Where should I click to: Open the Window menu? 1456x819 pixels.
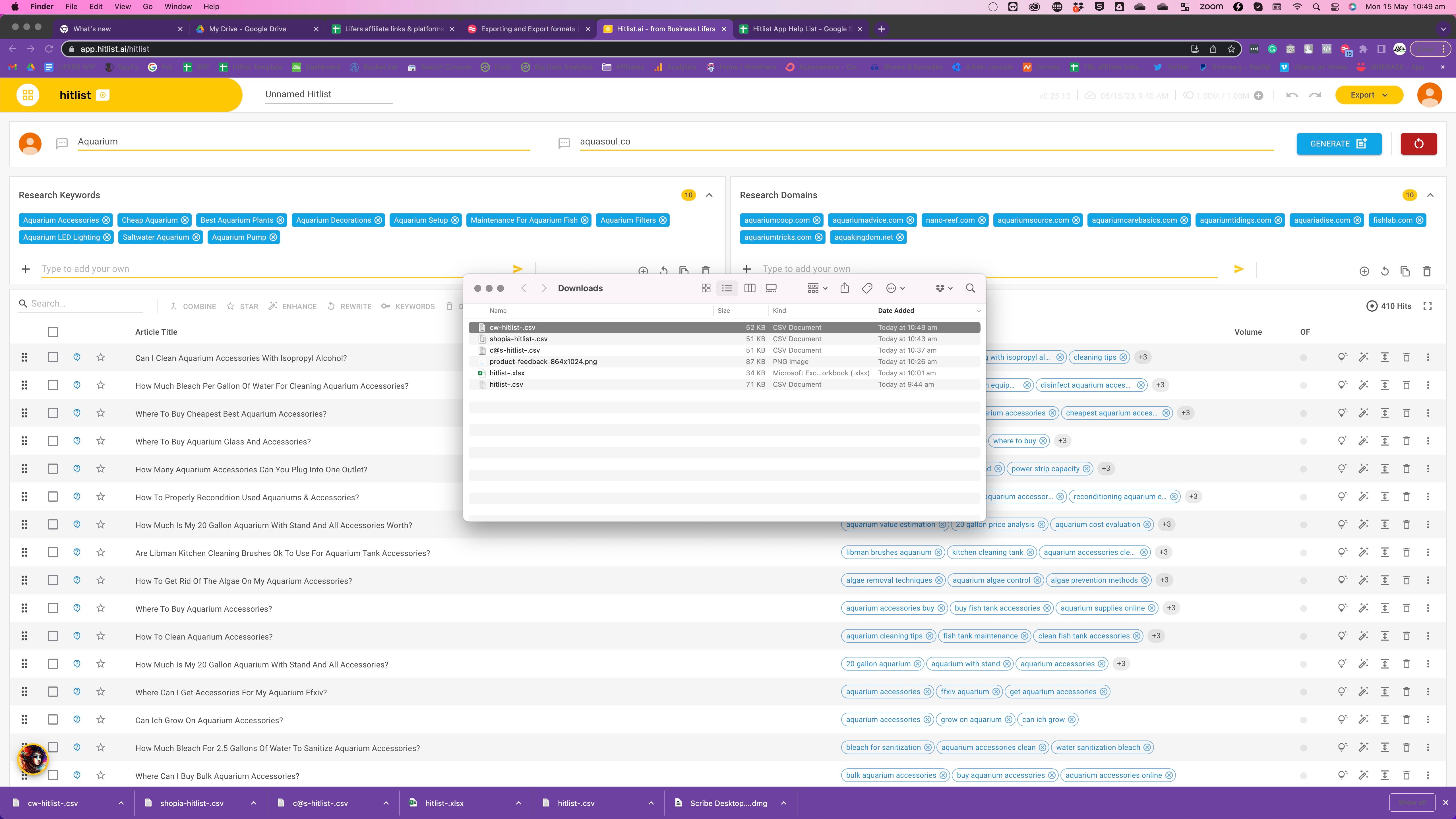[x=178, y=7]
